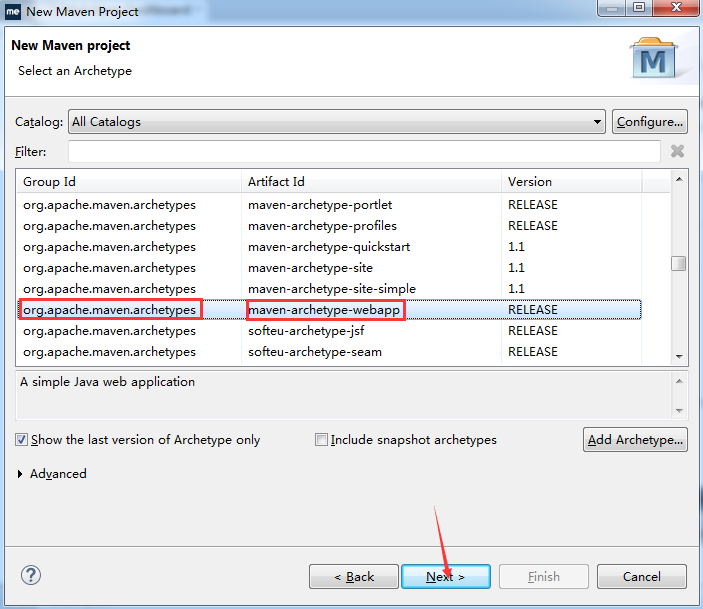703x609 pixels.
Task: Cancel the New Maven Project wizard
Action: pyautogui.click(x=642, y=576)
